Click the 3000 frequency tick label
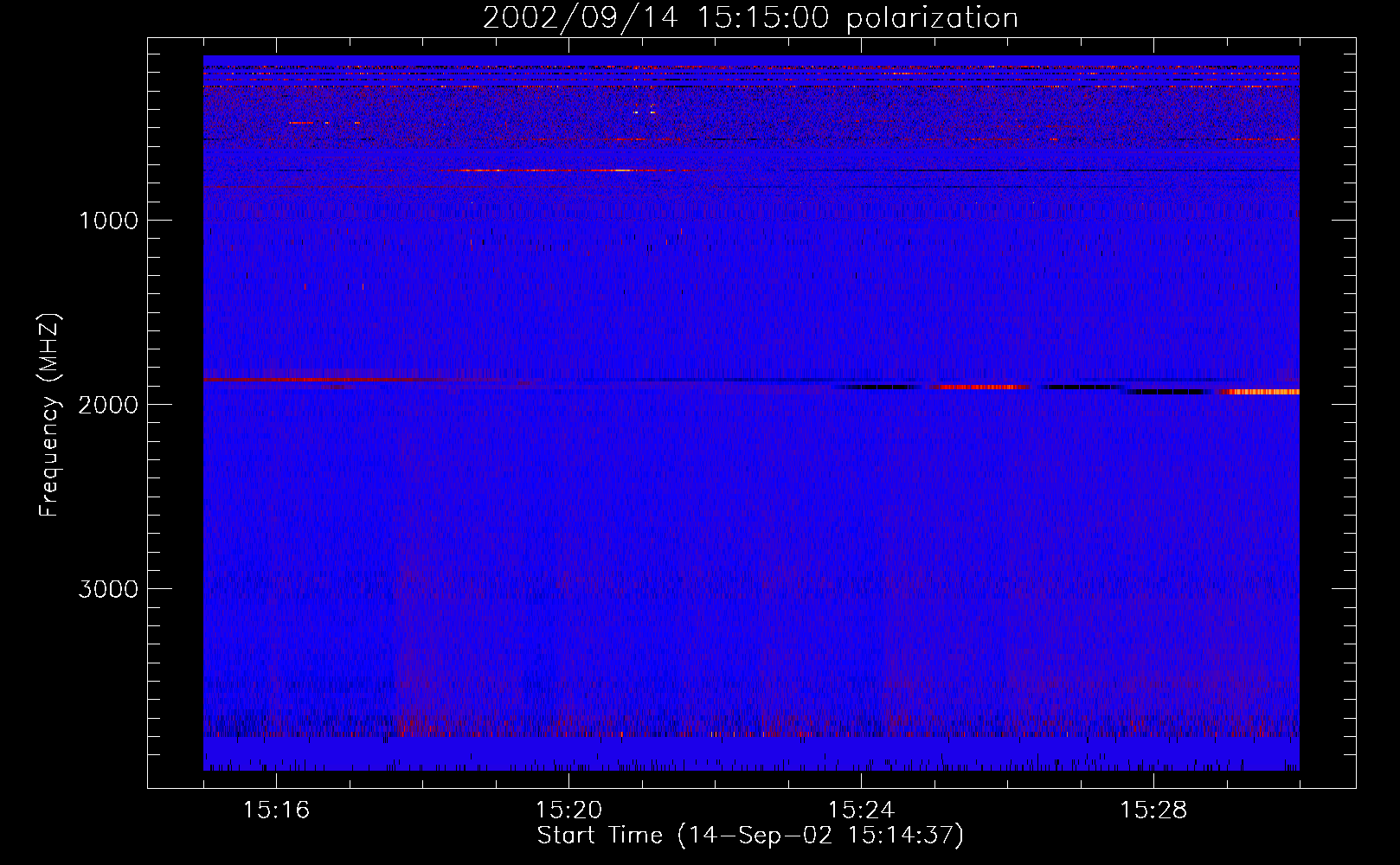 click(108, 589)
